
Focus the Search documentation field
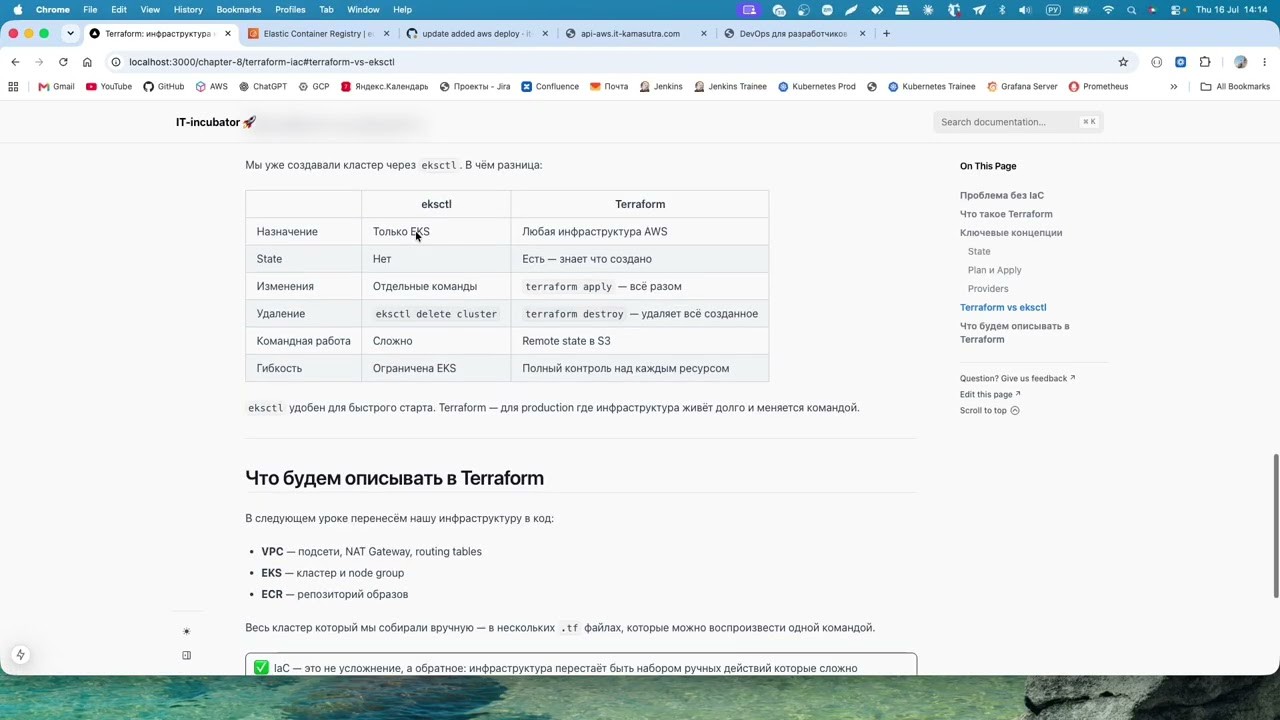point(1018,122)
